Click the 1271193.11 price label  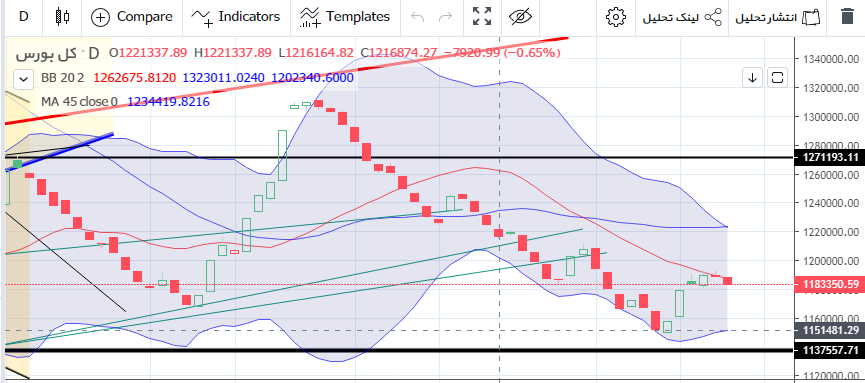click(x=829, y=157)
